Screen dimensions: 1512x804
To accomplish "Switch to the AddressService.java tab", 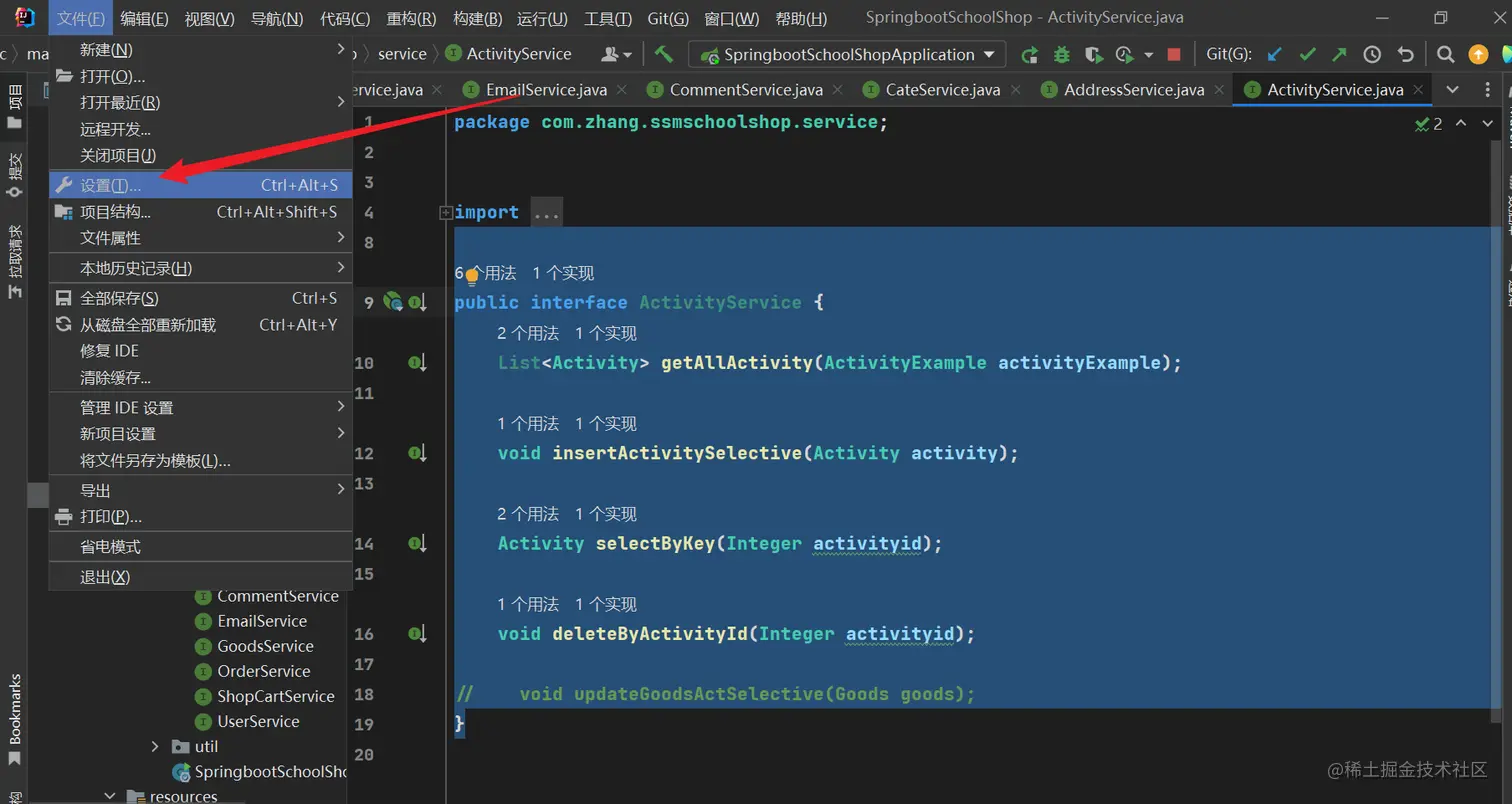I will click(1134, 90).
